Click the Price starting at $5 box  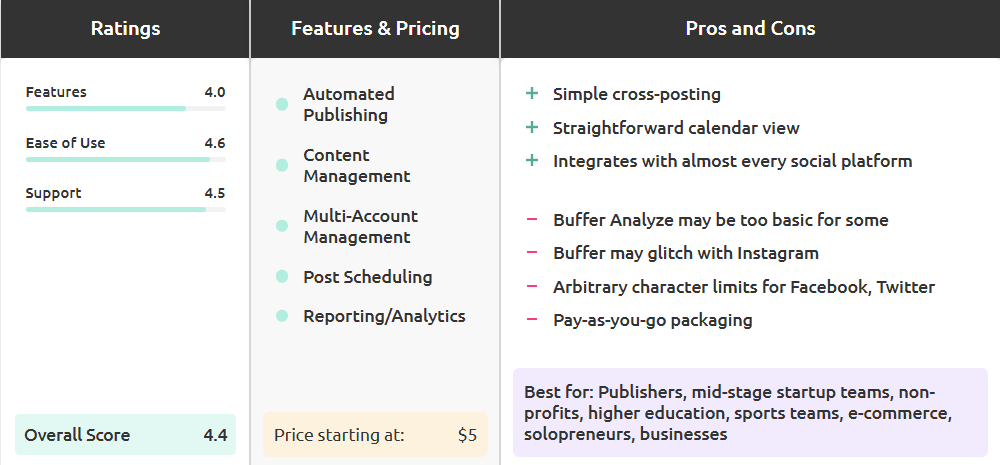point(375,435)
